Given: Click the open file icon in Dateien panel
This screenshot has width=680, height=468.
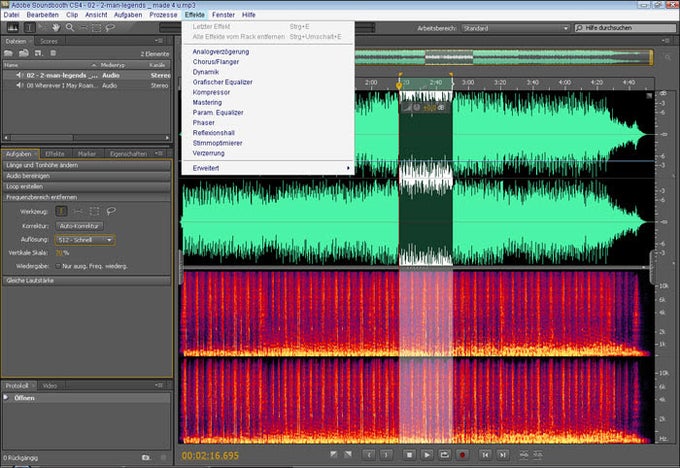Looking at the screenshot, I should [8, 53].
